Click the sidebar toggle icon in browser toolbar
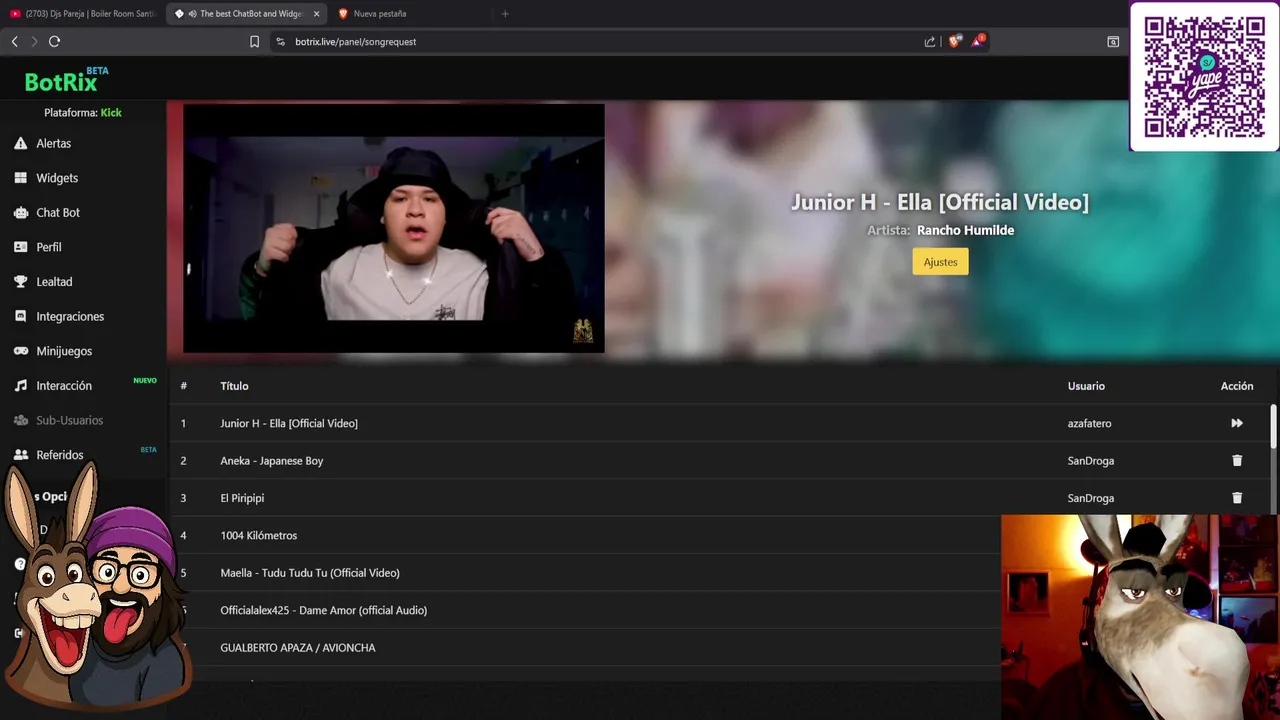The height and width of the screenshot is (720, 1280). pos(1113,41)
